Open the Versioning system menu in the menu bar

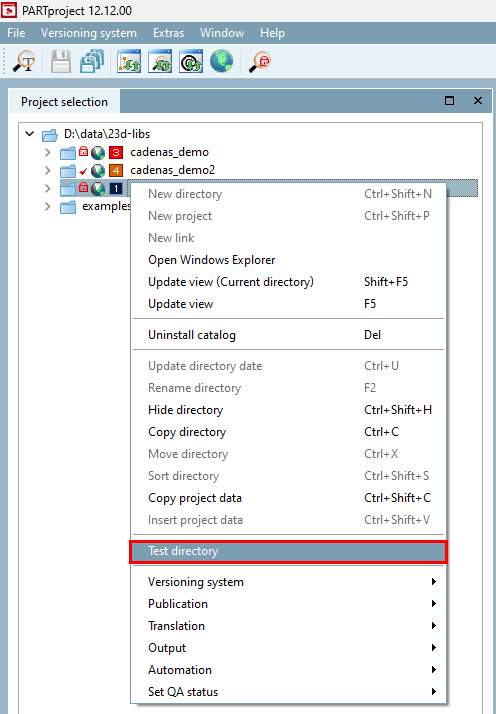89,33
